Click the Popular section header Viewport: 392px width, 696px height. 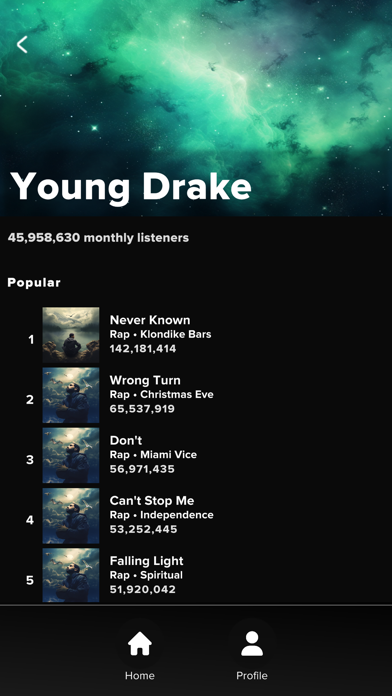(x=34, y=283)
